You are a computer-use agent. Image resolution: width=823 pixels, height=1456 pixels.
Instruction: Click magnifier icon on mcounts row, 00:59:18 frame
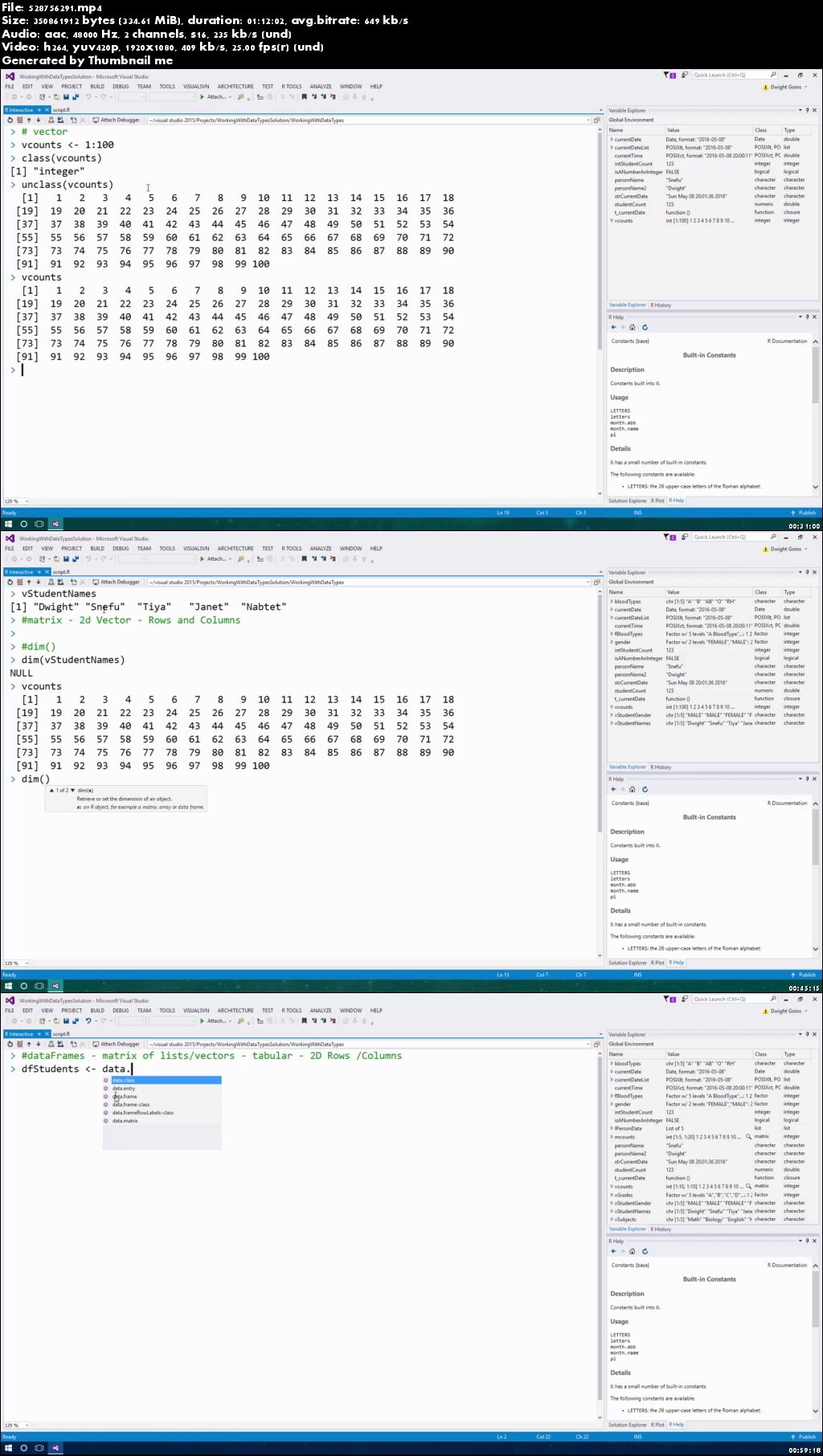tap(749, 1137)
